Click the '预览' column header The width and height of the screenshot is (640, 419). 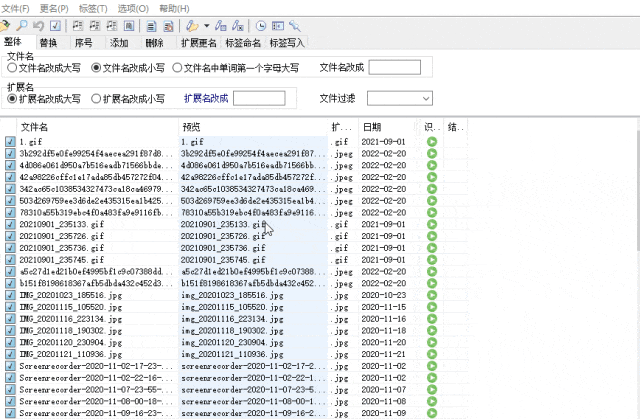pos(253,127)
